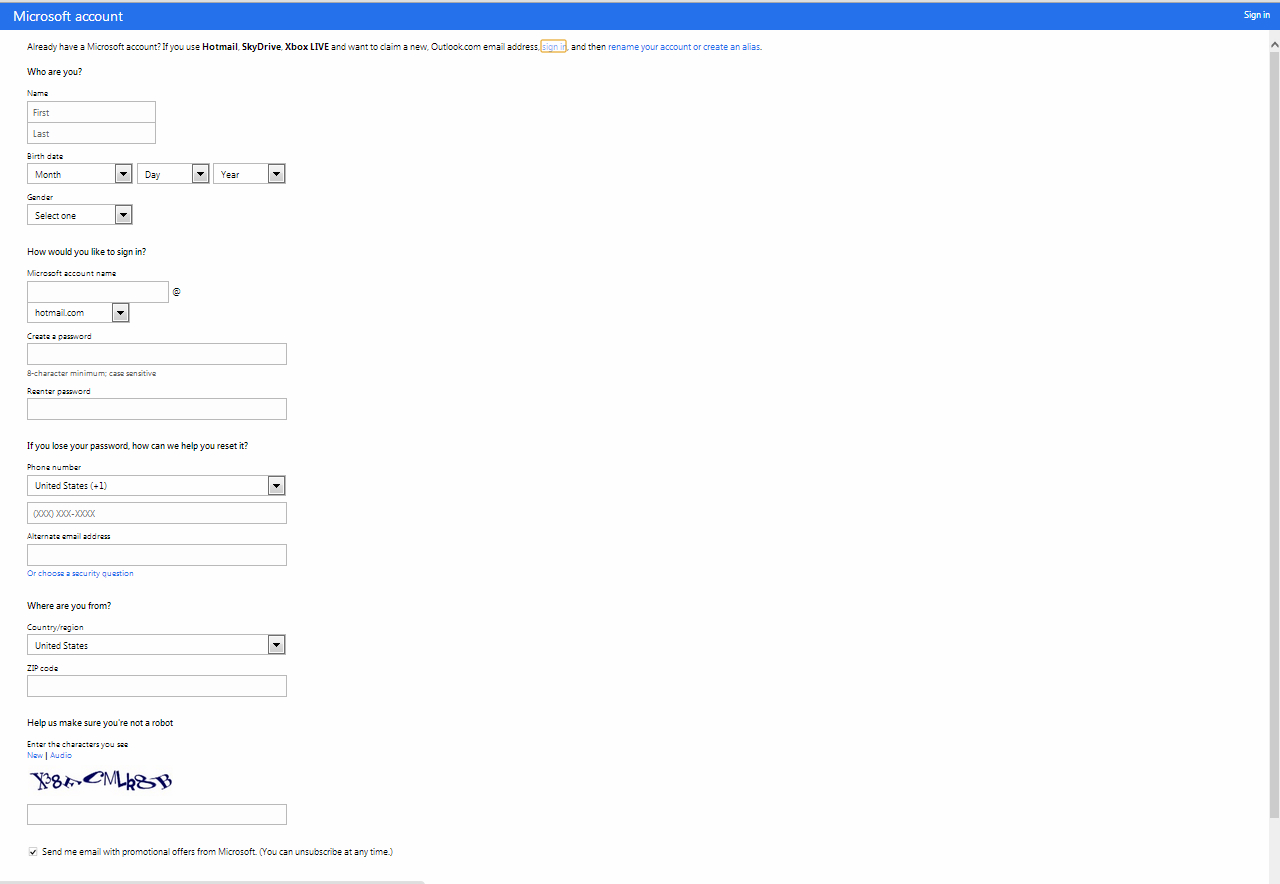Click the vertical scrollbar up arrow
The height and width of the screenshot is (884, 1280).
(1274, 46)
